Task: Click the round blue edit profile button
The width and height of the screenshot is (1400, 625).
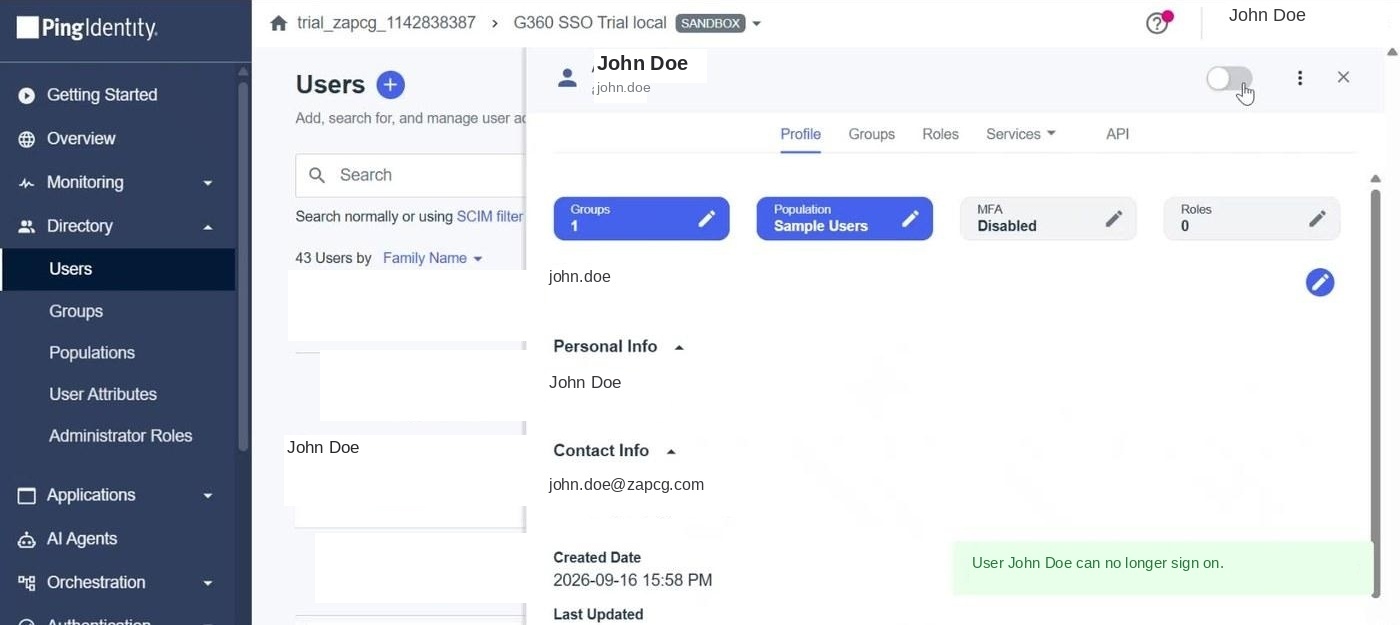Action: (1320, 283)
